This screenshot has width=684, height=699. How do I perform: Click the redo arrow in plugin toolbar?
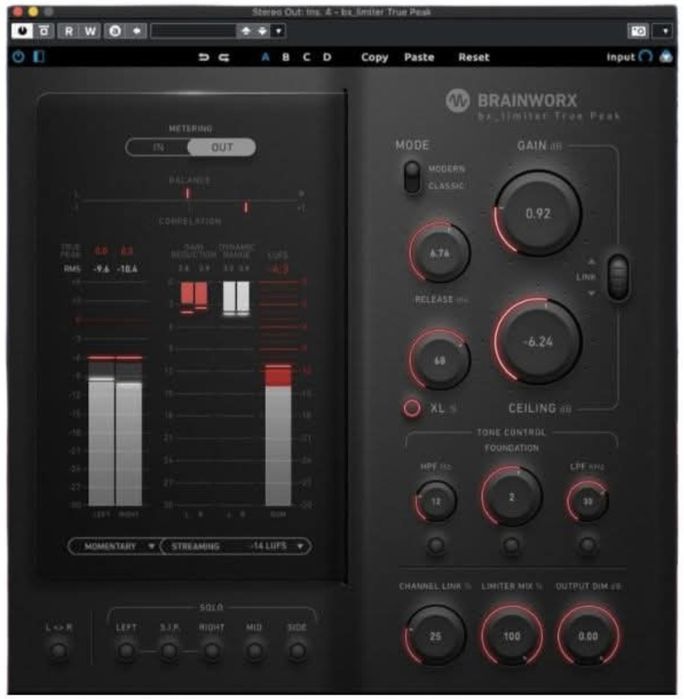(224, 57)
